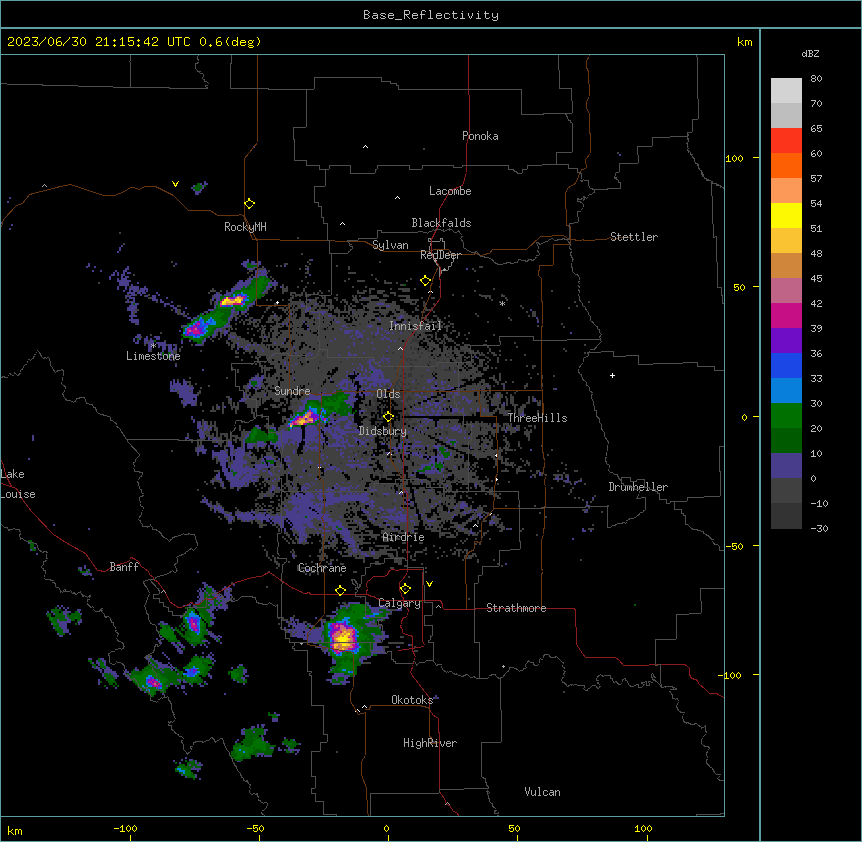Viewport: 862px width, 842px height.
Task: Click the yellow diamond marker above Calgary
Action: (x=405, y=589)
